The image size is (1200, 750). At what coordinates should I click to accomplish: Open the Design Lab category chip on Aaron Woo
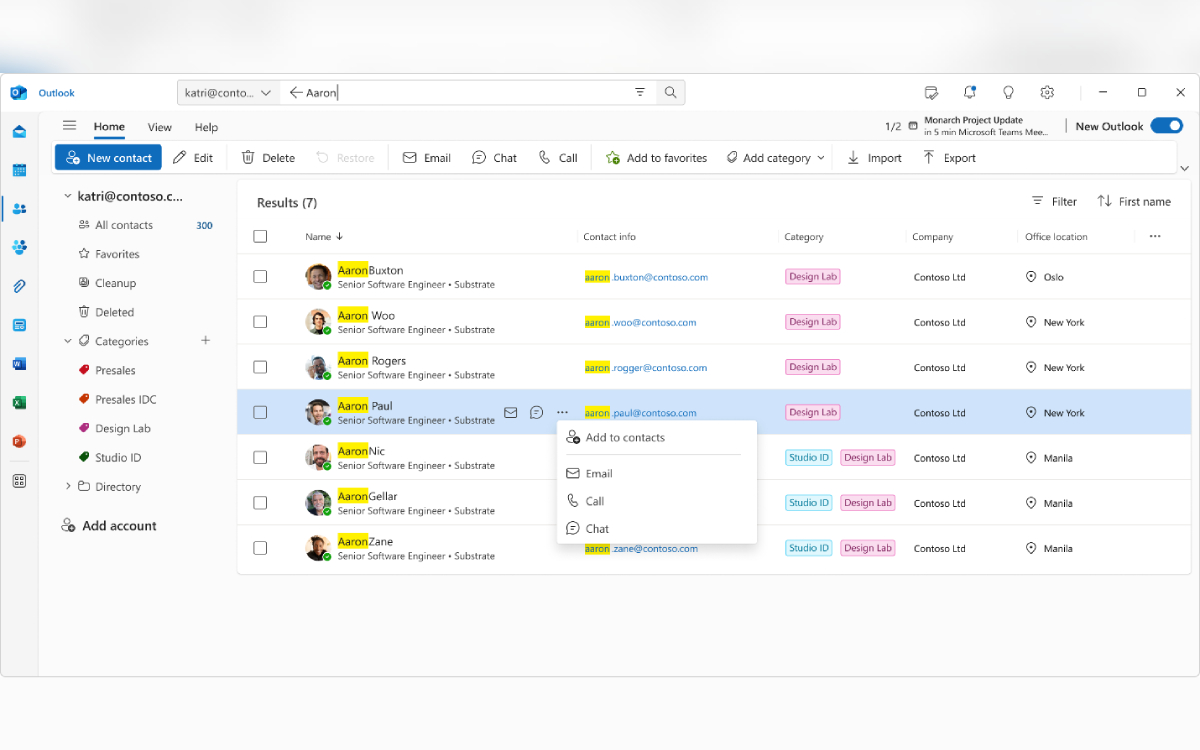pyautogui.click(x=812, y=321)
